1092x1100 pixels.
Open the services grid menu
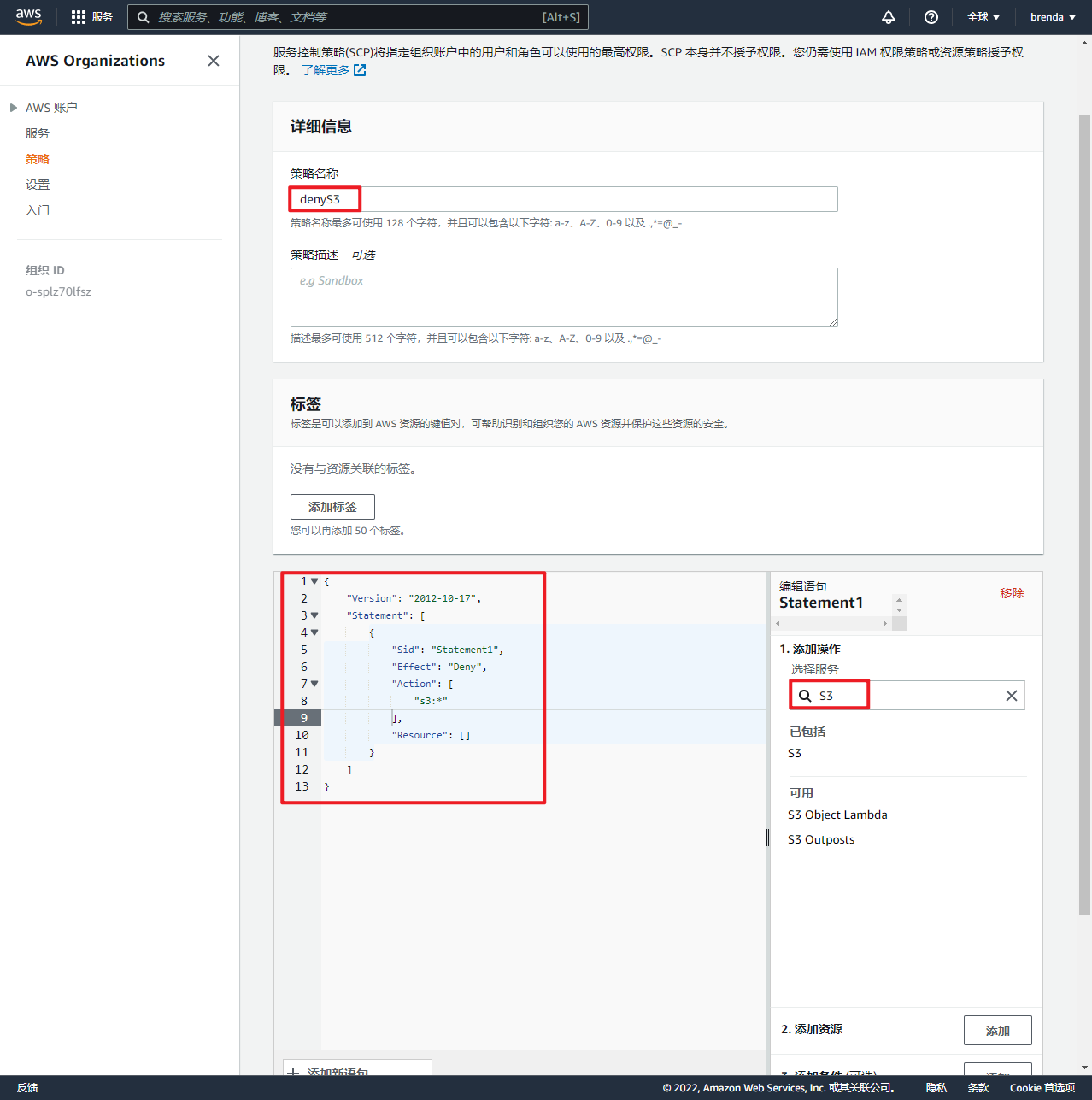(79, 17)
